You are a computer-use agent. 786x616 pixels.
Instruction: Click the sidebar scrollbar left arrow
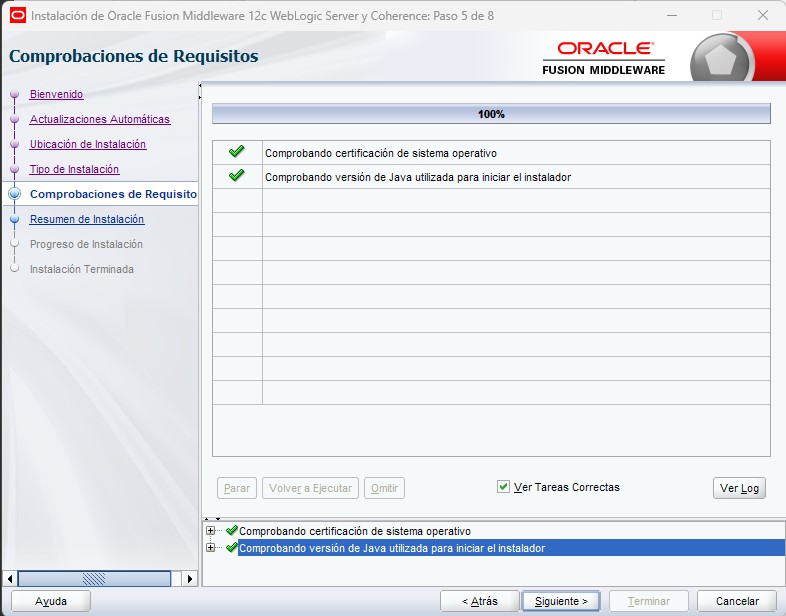(10, 579)
